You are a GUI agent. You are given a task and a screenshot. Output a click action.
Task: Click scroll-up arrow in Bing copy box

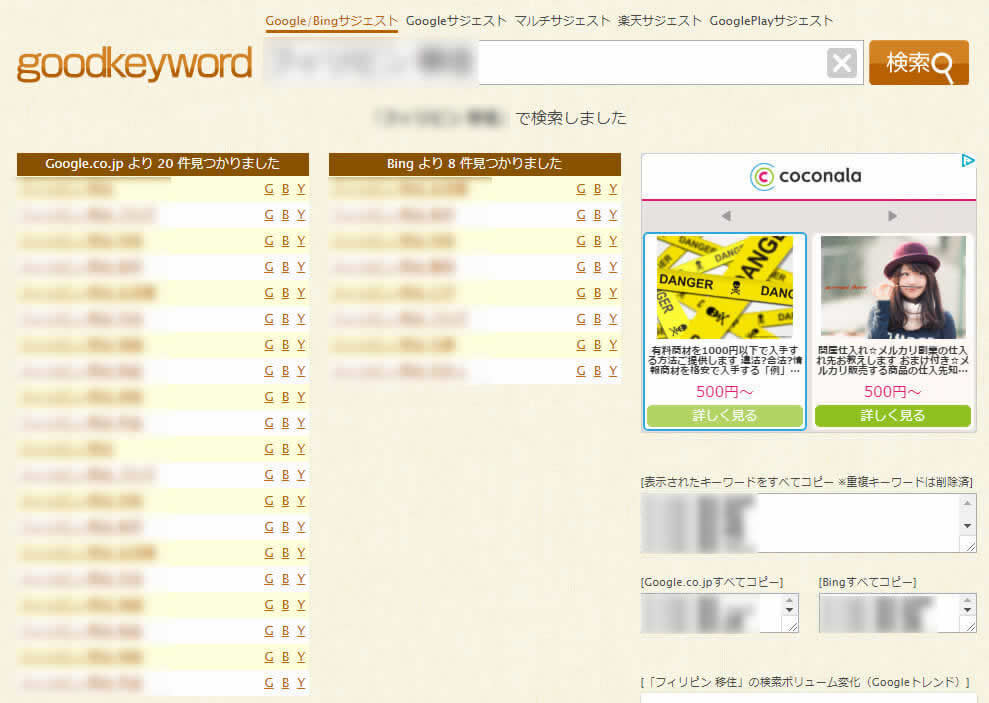click(967, 601)
